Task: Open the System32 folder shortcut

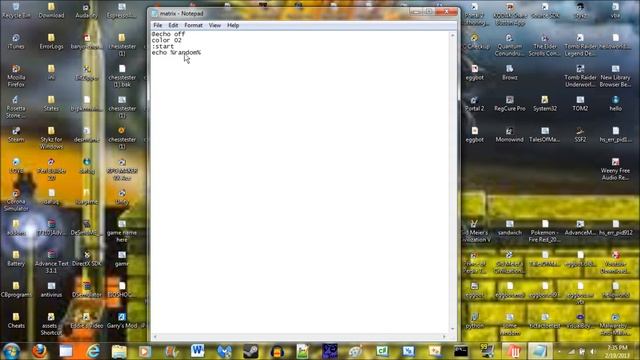Action: pos(545,104)
